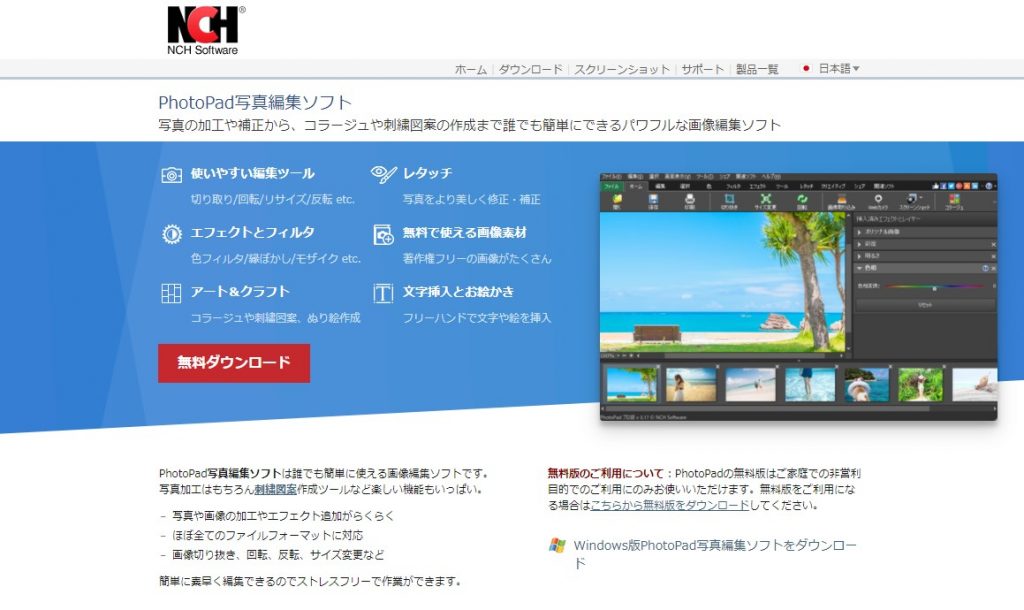Viewport: 1024px width, 610px height.
Task: Click the コラージュ colorful tiles icon in PhotoPad
Action: click(x=954, y=199)
